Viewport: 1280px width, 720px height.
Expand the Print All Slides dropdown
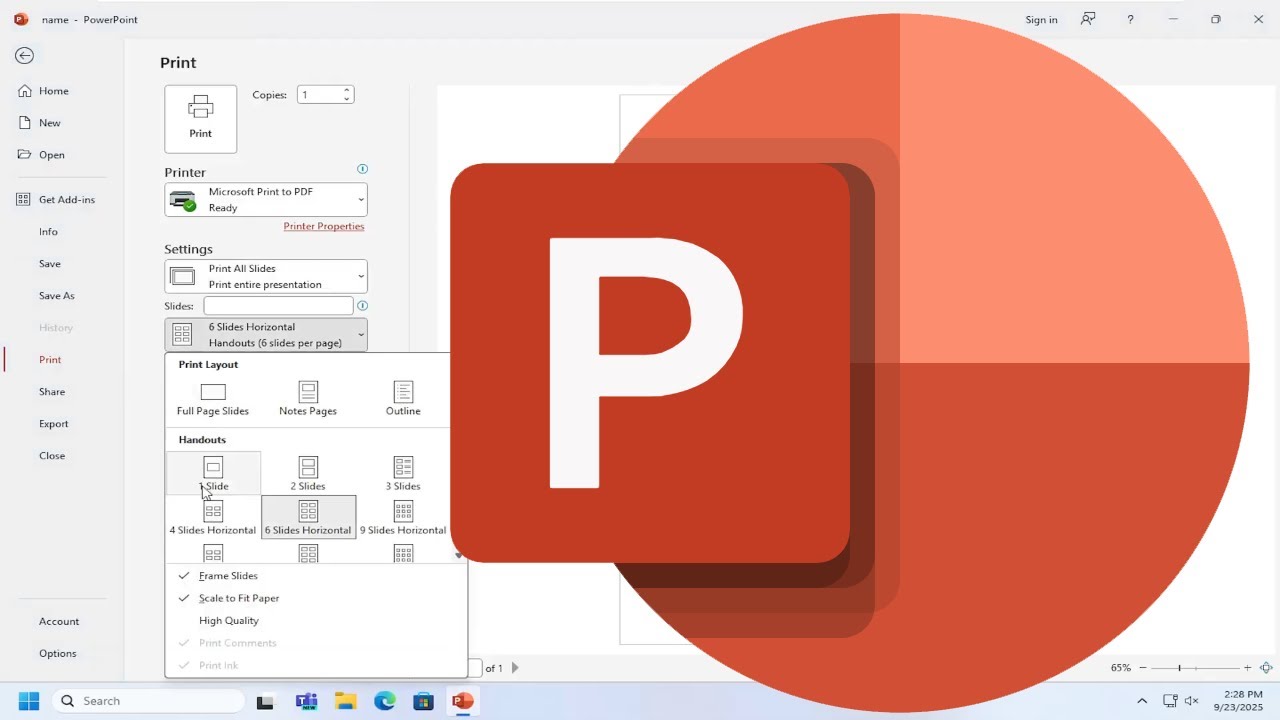pyautogui.click(x=266, y=276)
